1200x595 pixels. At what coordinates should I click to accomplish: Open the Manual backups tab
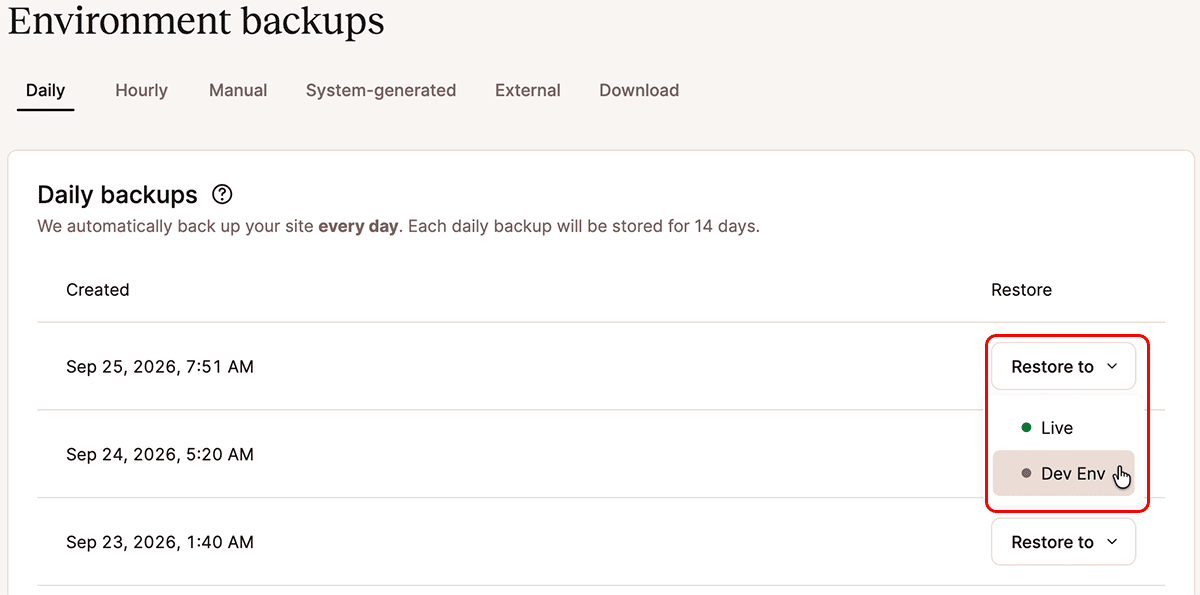click(x=238, y=90)
